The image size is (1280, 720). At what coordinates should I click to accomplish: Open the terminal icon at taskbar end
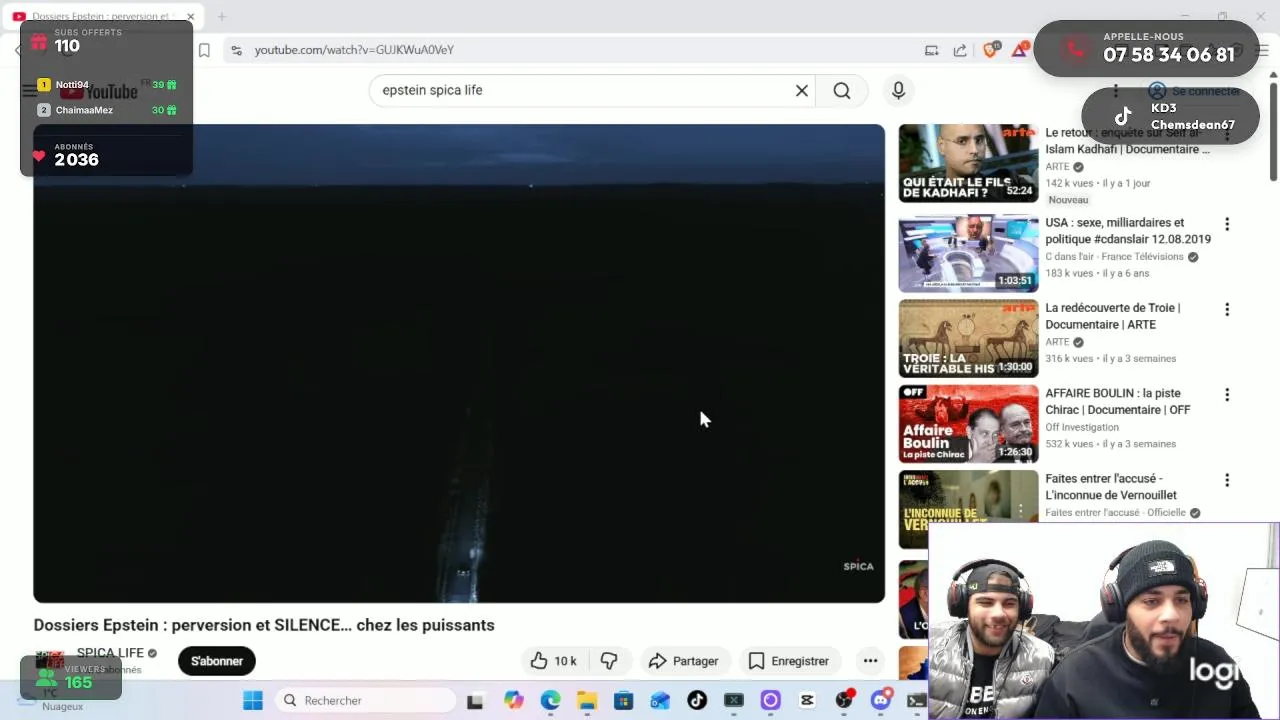(x=915, y=700)
